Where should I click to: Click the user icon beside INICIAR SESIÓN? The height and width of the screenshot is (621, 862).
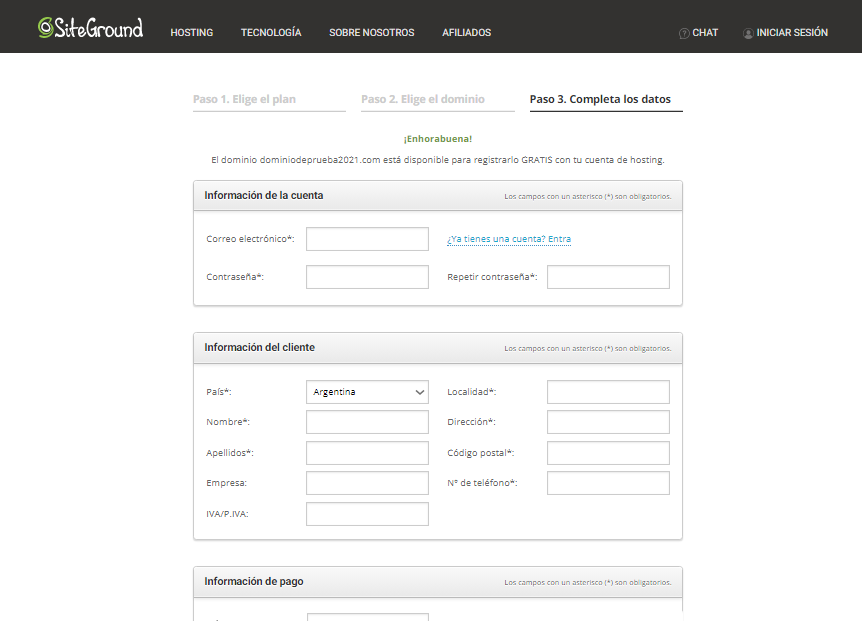click(x=748, y=33)
